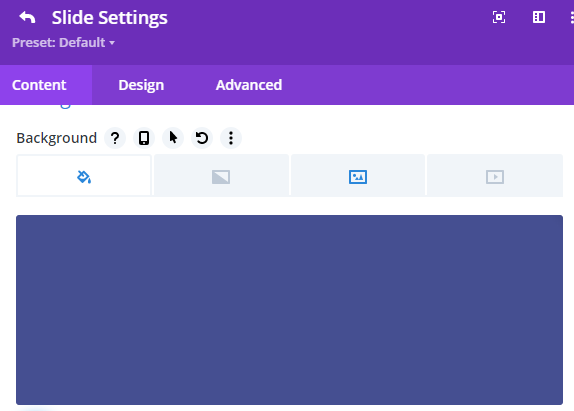574x411 pixels.
Task: Toggle responsive device editing for Background
Action: pos(144,138)
